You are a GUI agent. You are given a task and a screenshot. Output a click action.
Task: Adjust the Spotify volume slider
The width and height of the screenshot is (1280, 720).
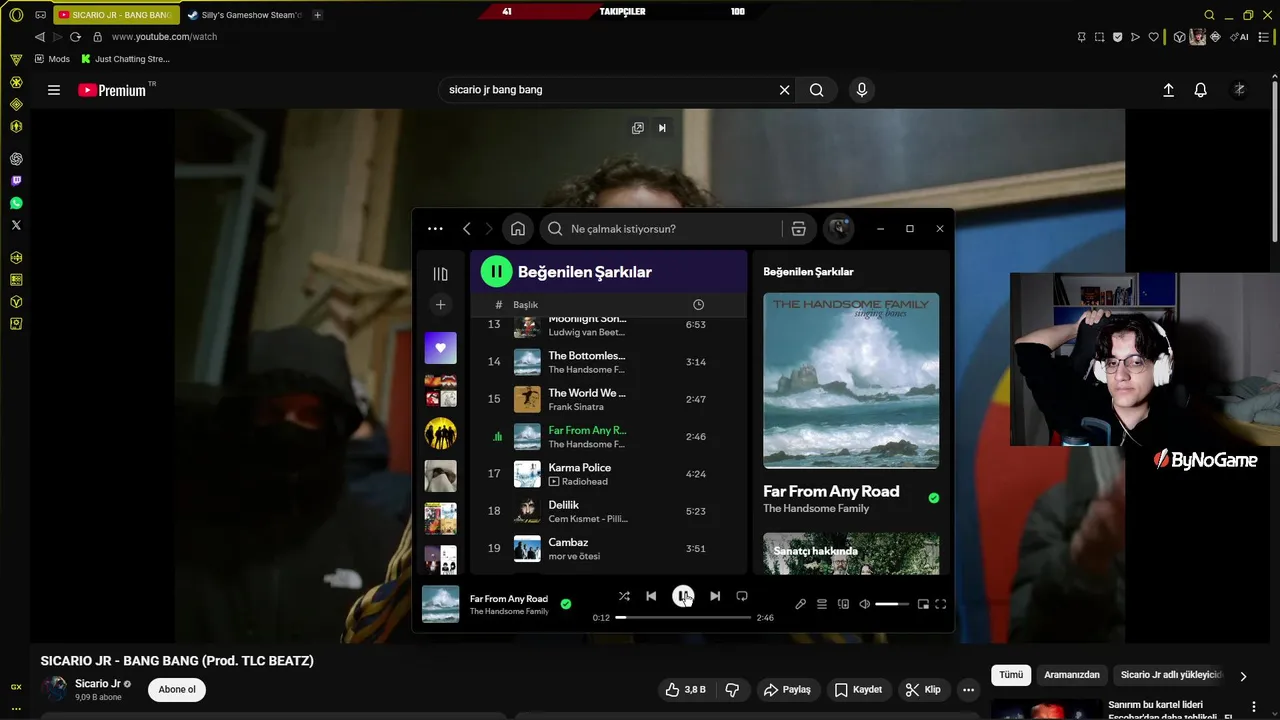pyautogui.click(x=892, y=604)
